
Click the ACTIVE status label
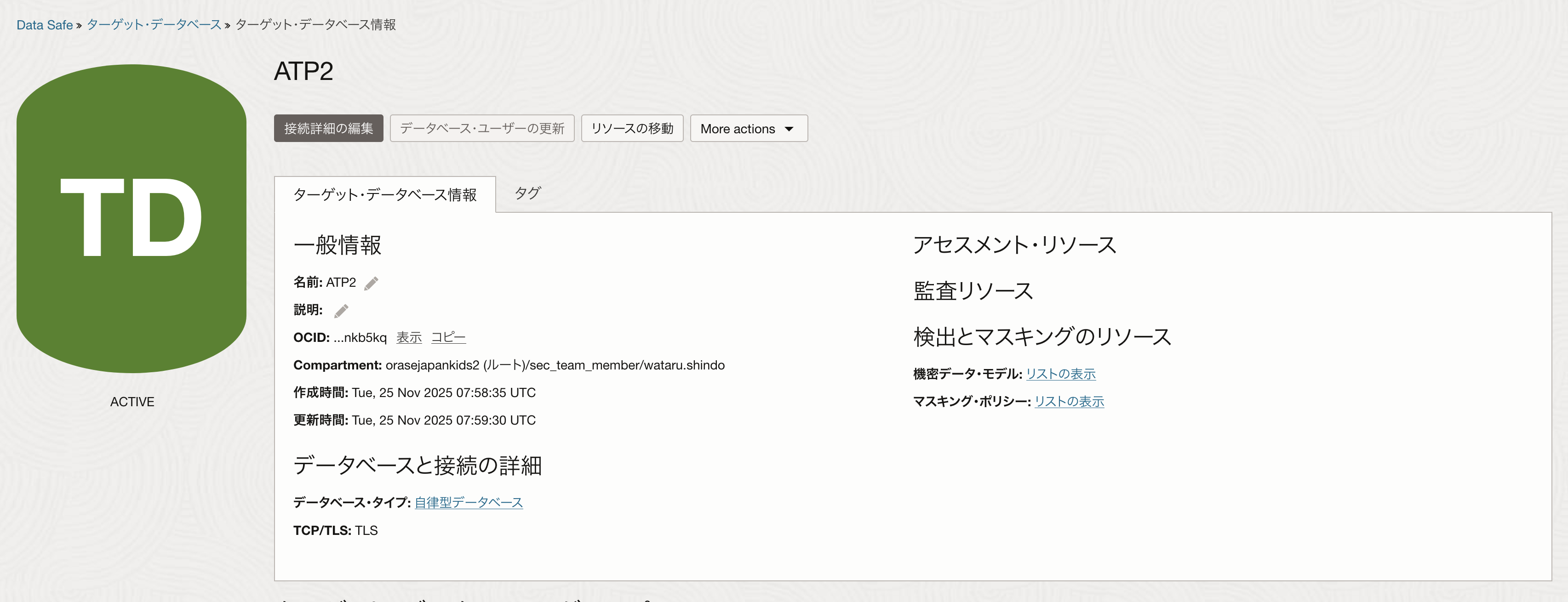click(132, 401)
